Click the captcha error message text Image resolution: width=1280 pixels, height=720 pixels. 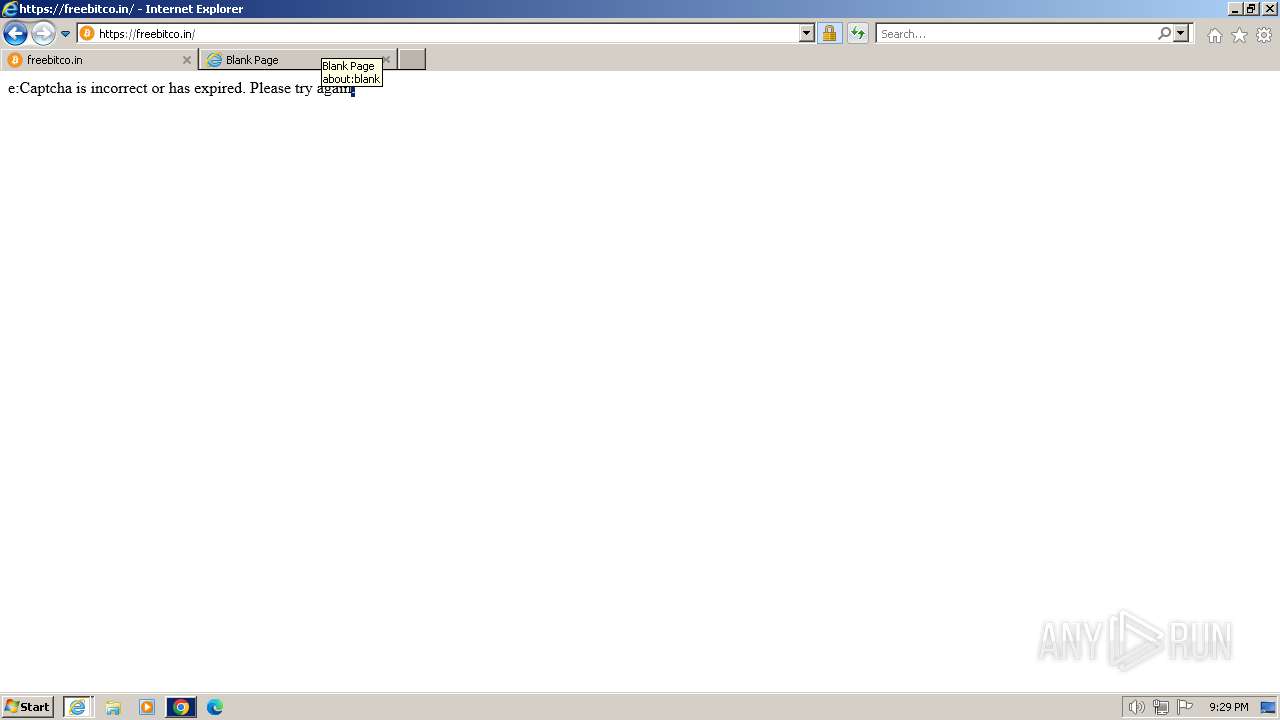(x=181, y=88)
